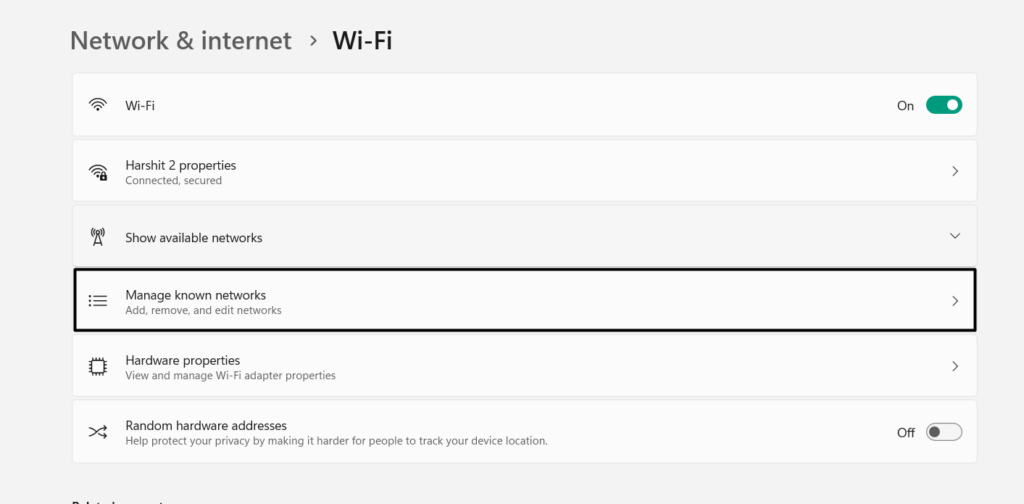Open Harshit 2 properties chevron arrow

pos(955,171)
